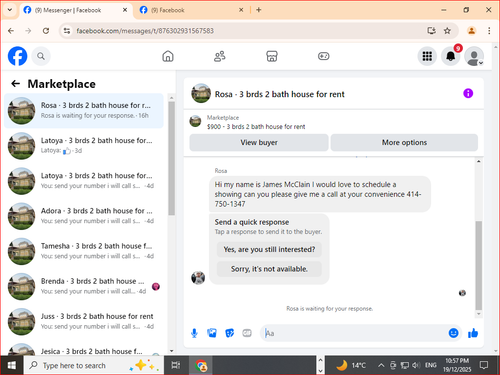The height and width of the screenshot is (375, 500).
Task: Click the conversation list scrollbar
Action: [171, 158]
